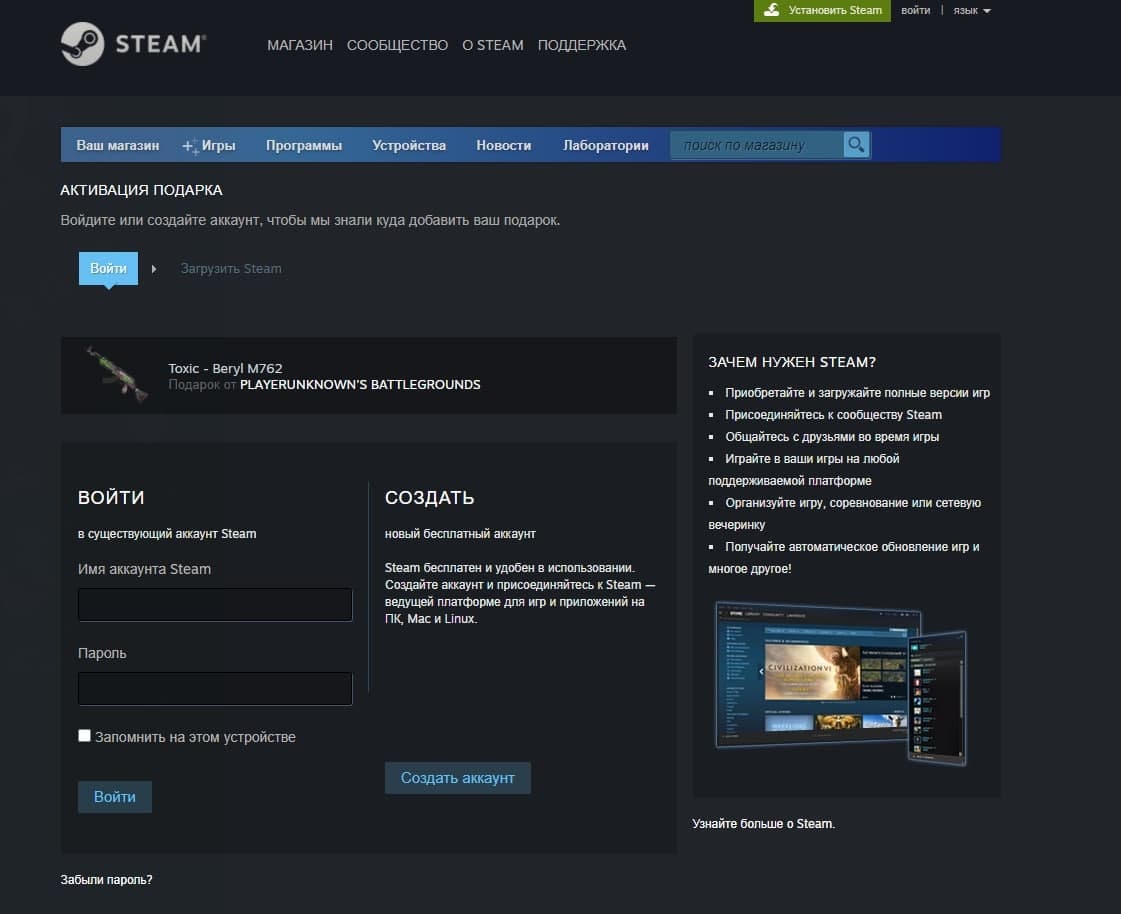Click the Присоединяйтесь к сообществу Steam bullet

(x=833, y=415)
